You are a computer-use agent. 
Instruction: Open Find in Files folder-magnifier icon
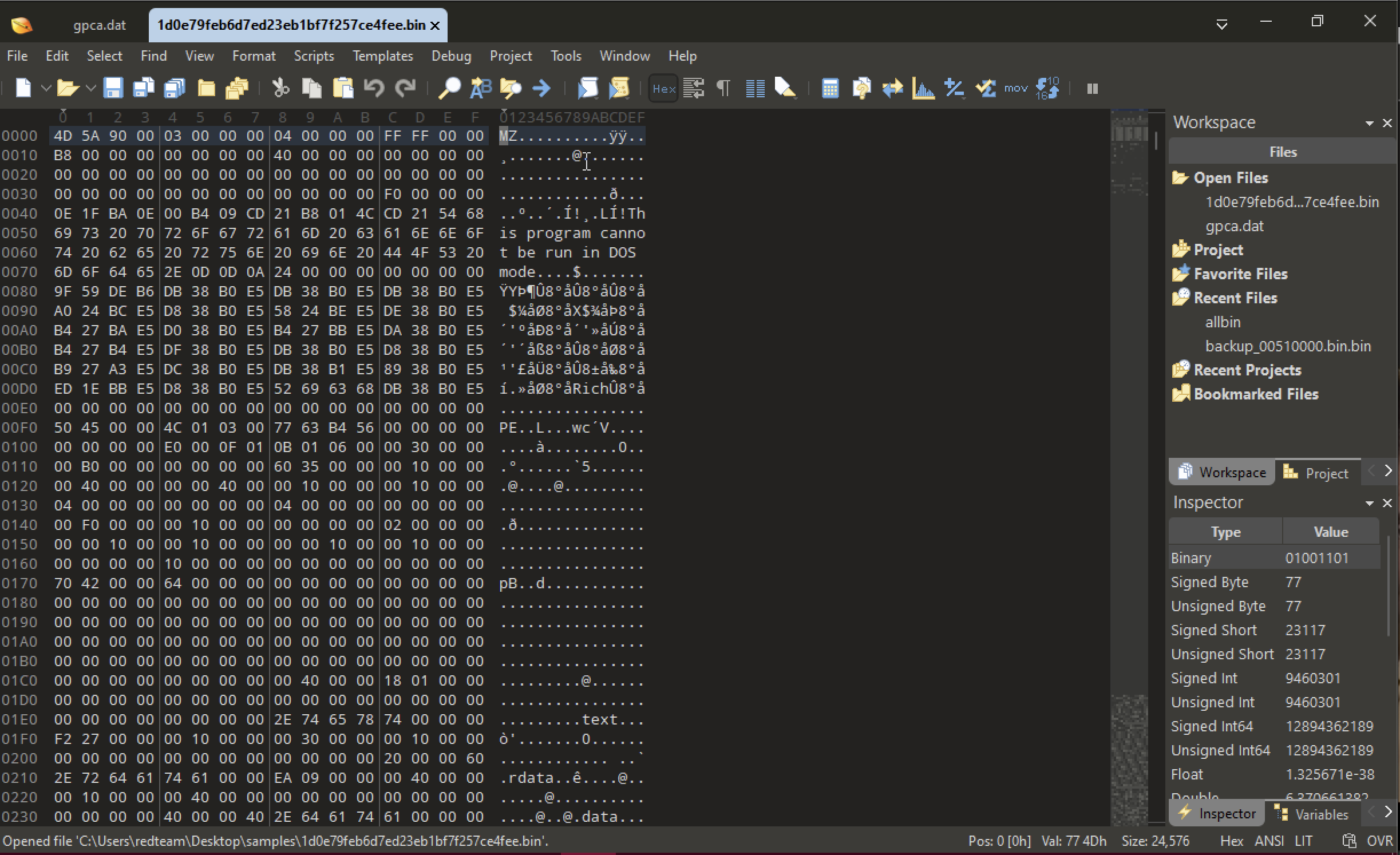click(x=511, y=89)
